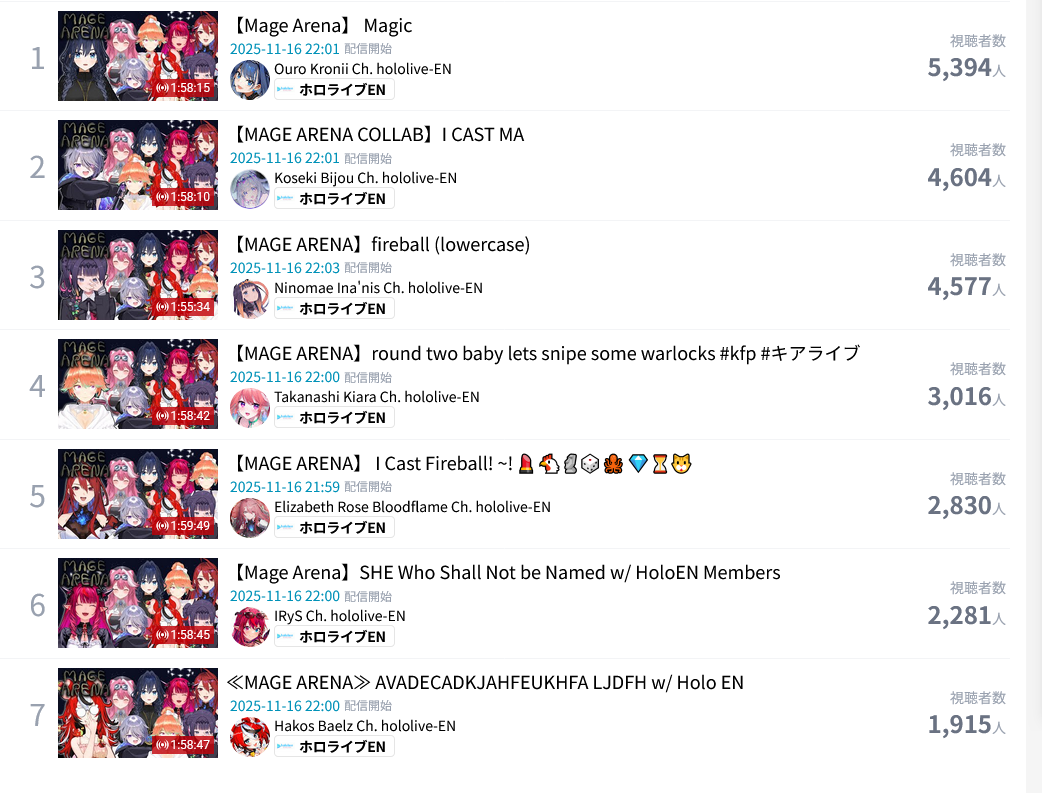Image resolution: width=1042 pixels, height=793 pixels.
Task: Open Hakos Baelz channel avatar icon
Action: (x=250, y=736)
